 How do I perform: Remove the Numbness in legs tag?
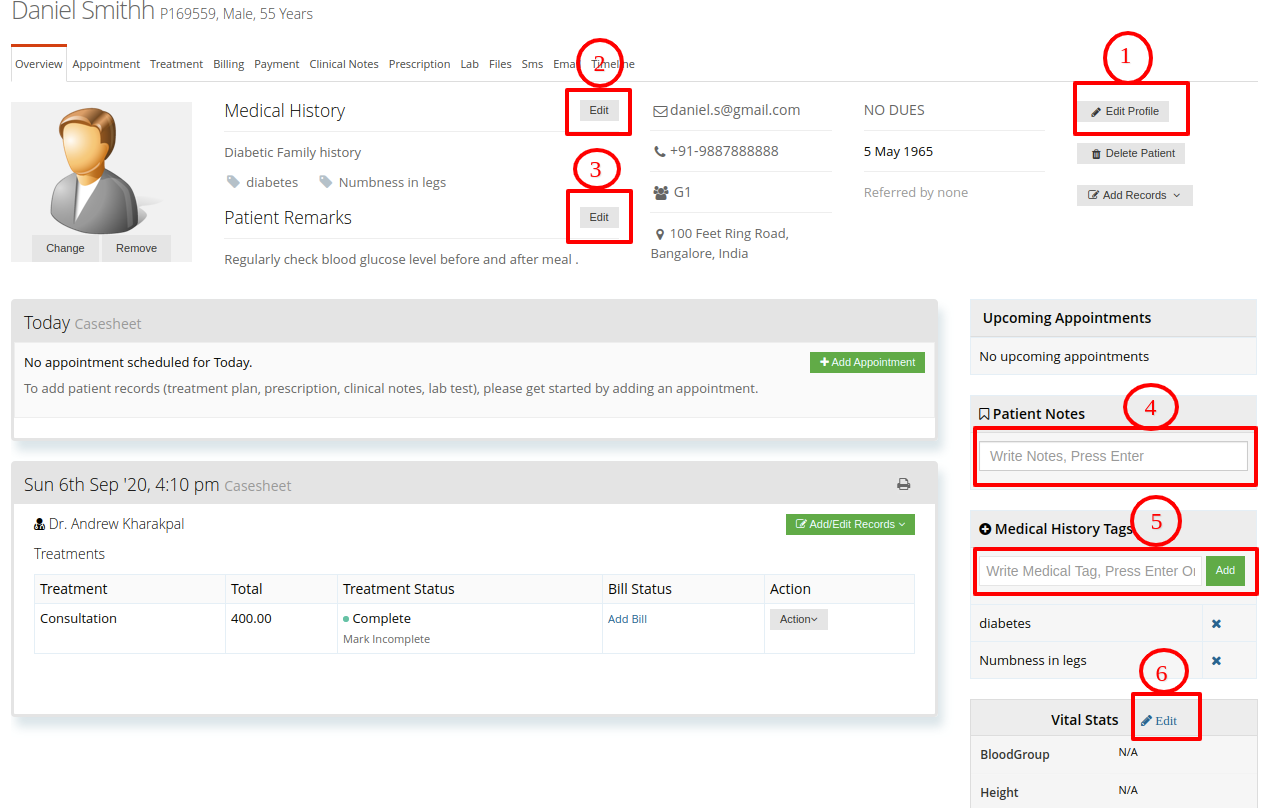coord(1217,661)
